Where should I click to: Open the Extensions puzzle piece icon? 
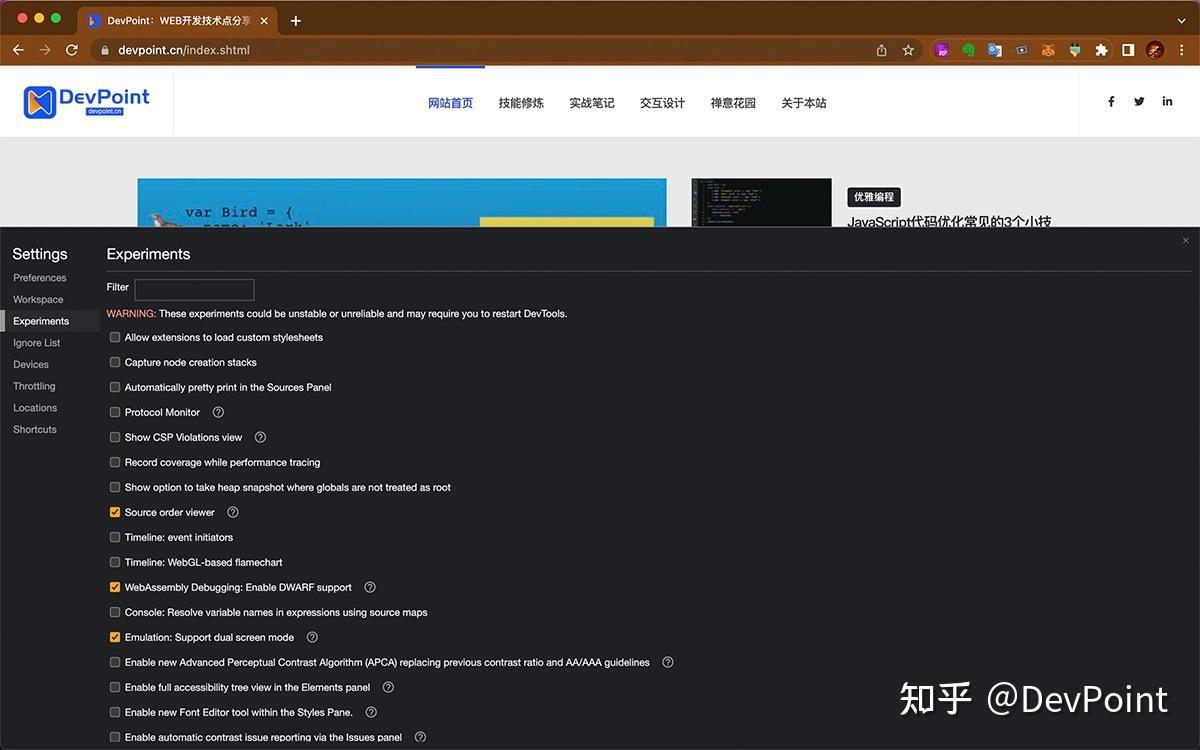click(x=1101, y=50)
